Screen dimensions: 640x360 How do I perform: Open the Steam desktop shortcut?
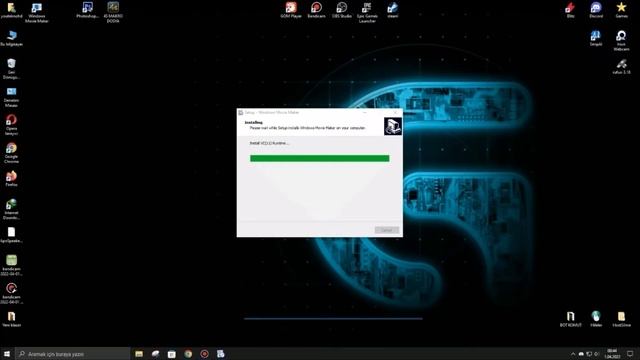click(x=393, y=10)
